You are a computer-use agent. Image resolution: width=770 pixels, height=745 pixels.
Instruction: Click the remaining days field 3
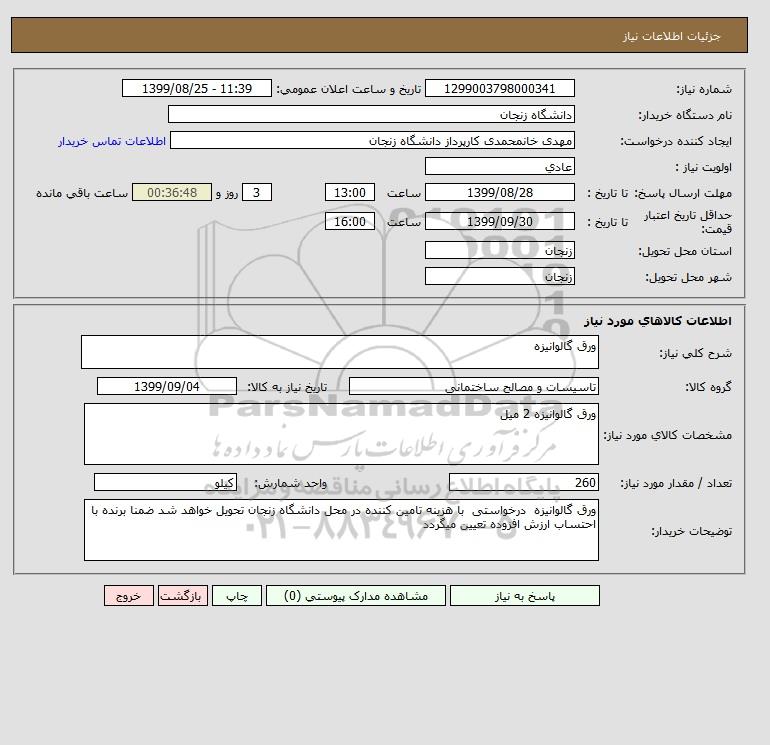257,193
